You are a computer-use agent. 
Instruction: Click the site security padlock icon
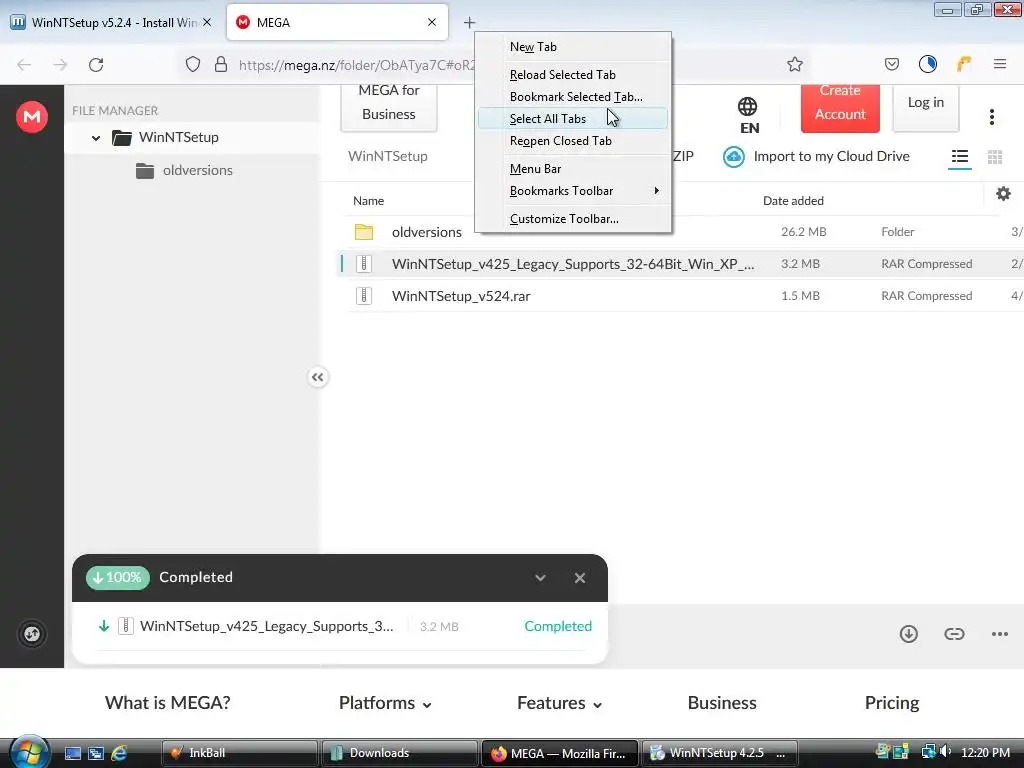[221, 65]
